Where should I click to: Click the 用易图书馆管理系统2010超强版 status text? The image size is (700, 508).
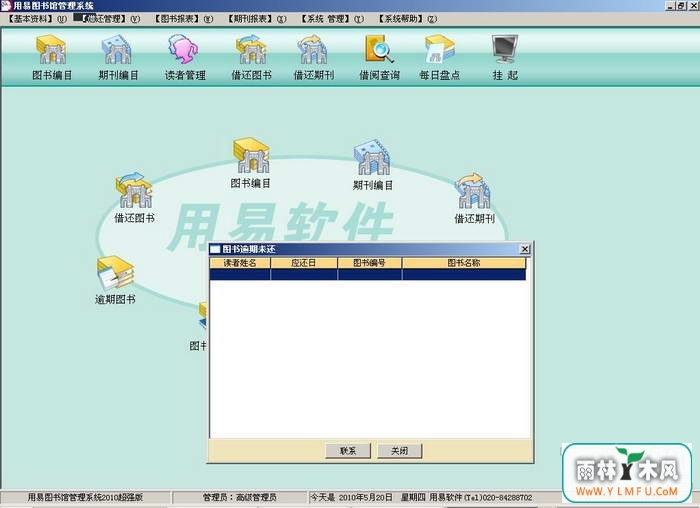coord(85,497)
